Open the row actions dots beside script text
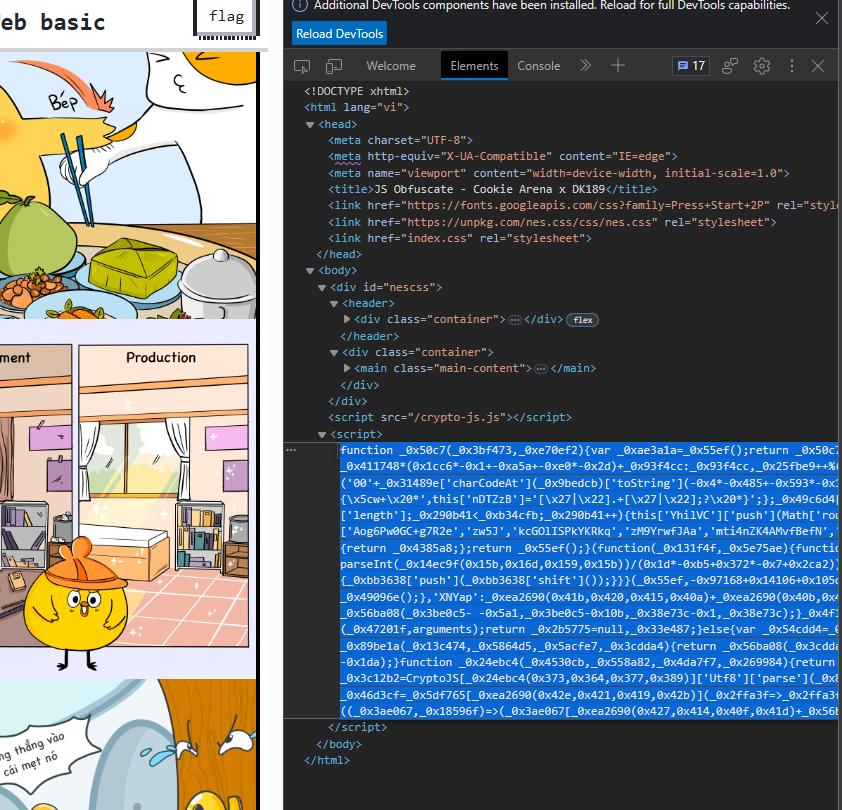The width and height of the screenshot is (842, 810). (291, 450)
